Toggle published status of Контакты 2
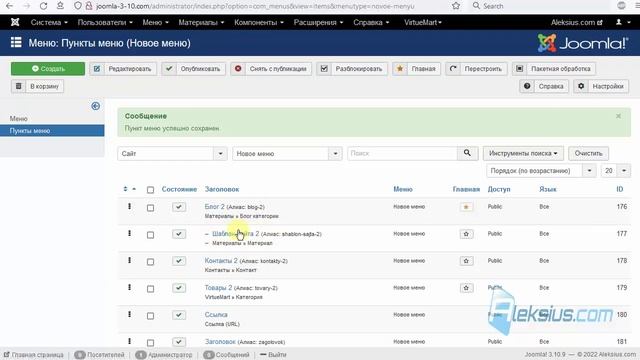 pos(179,261)
